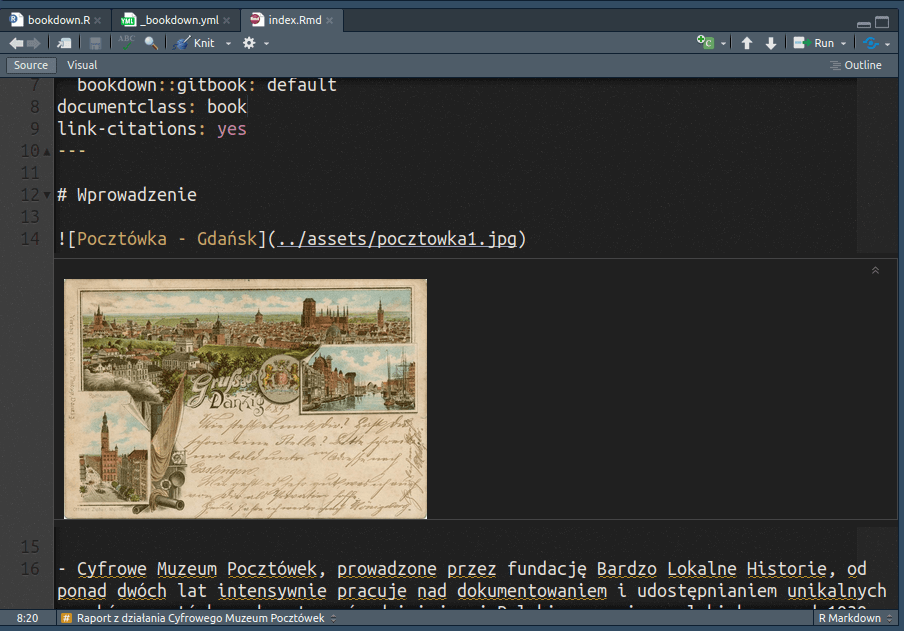The height and width of the screenshot is (631, 904).
Task: Collapse the Wprowadzenie section at line 12
Action: point(47,196)
